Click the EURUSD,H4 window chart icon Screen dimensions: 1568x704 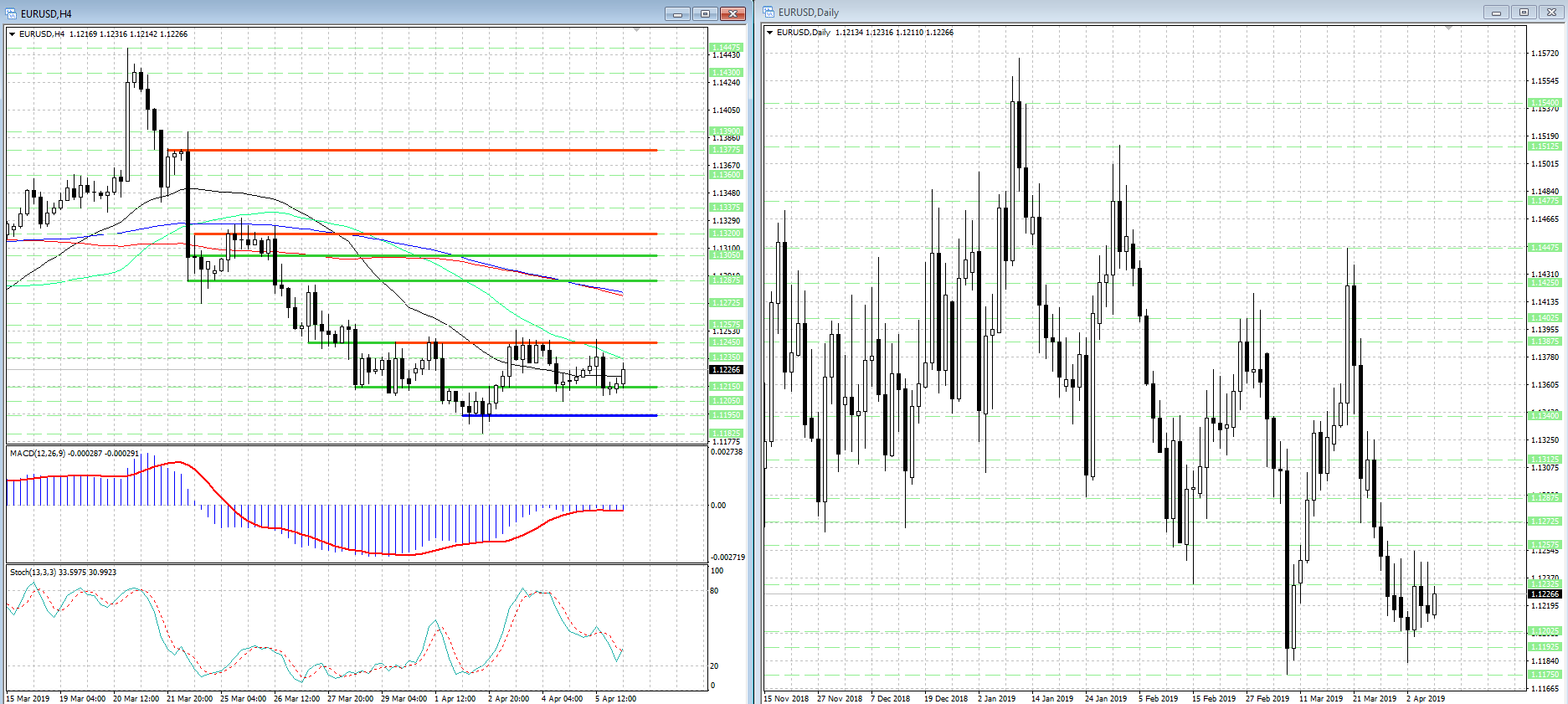coord(11,13)
